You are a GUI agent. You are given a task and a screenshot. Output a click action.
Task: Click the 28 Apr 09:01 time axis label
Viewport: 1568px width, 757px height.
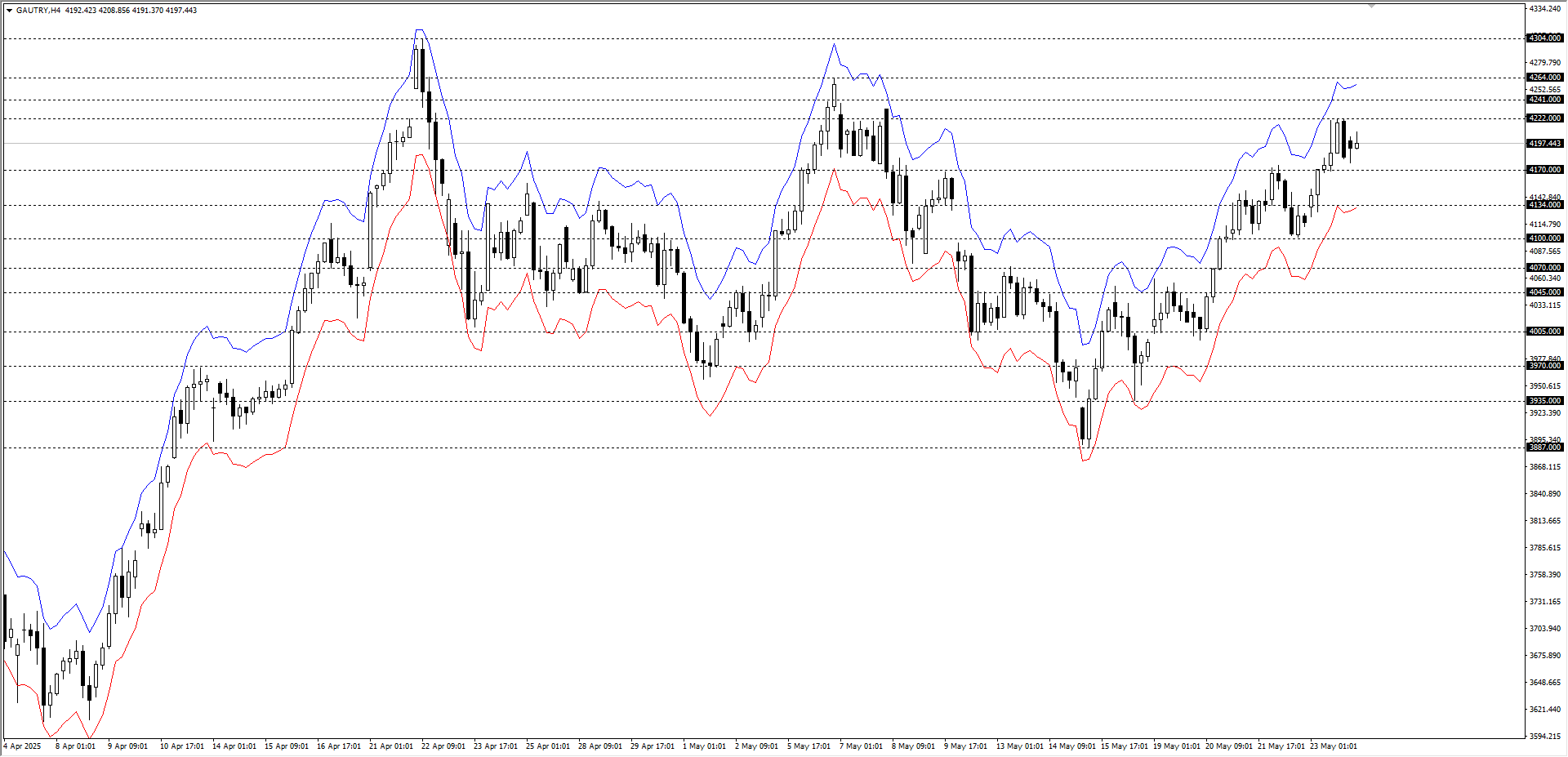(x=600, y=746)
